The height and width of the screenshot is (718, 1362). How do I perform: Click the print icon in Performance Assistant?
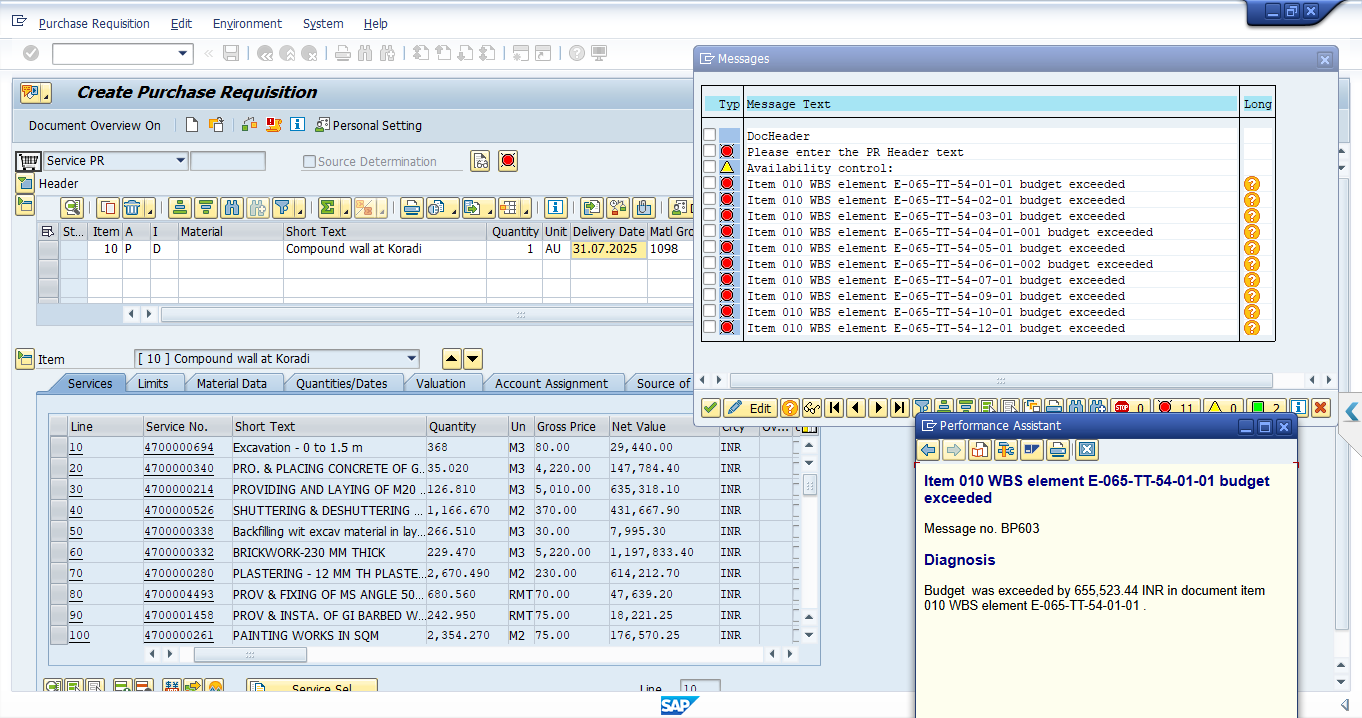click(x=1057, y=451)
